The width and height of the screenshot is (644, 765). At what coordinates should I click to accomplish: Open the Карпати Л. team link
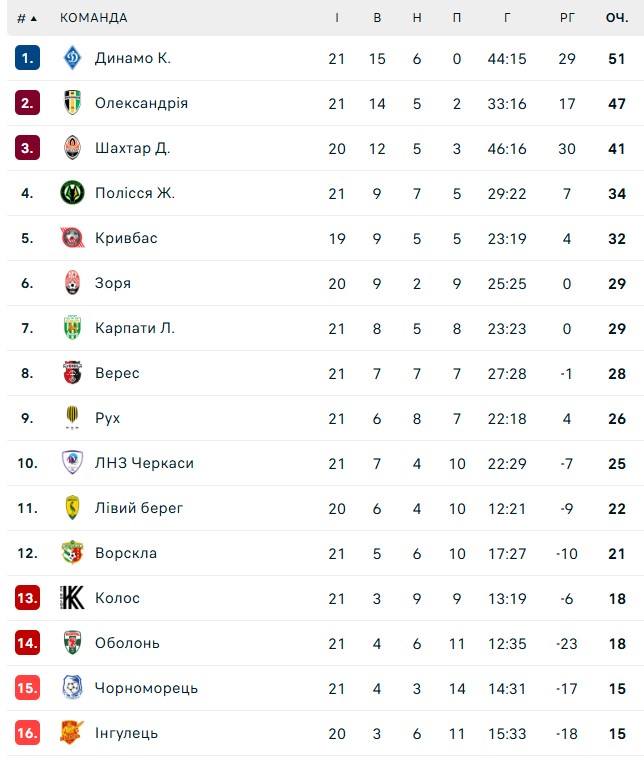tap(135, 328)
